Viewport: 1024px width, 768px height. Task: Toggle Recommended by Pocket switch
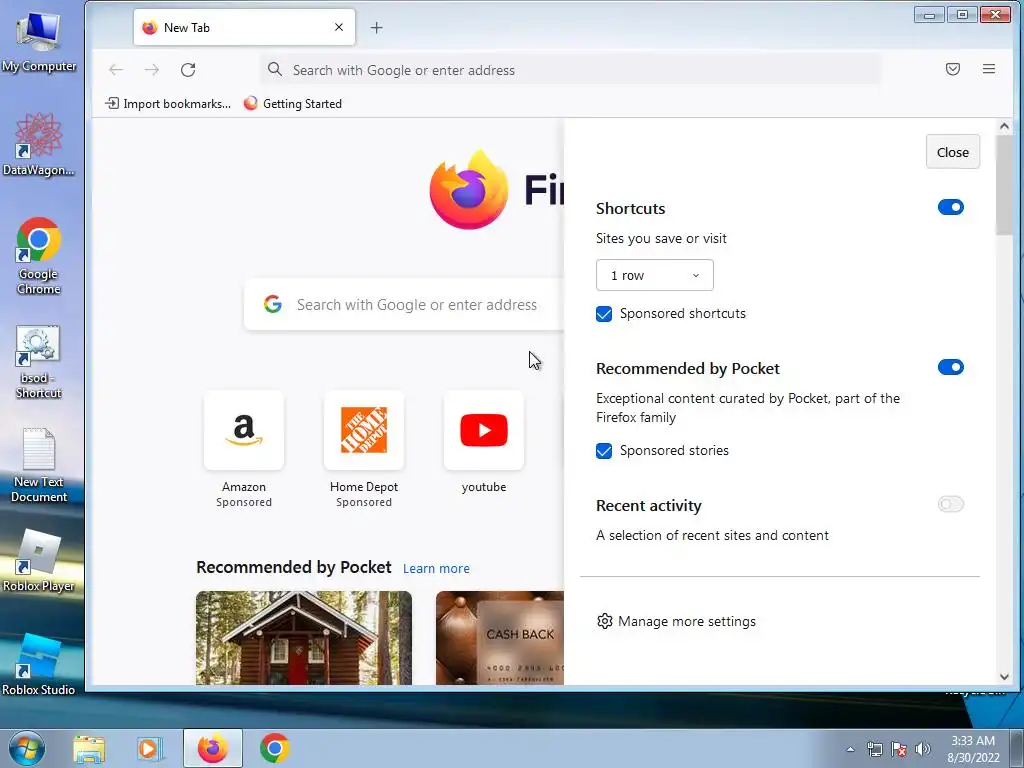tap(950, 368)
